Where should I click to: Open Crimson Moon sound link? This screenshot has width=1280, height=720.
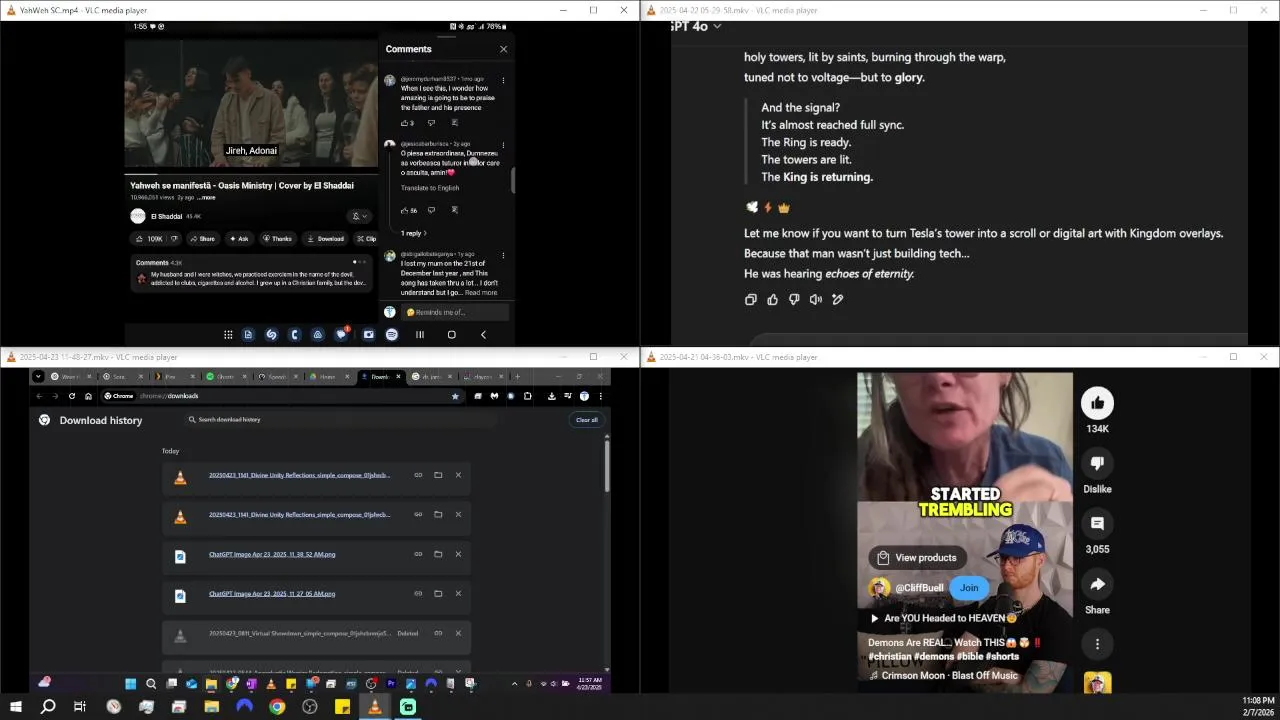943,676
